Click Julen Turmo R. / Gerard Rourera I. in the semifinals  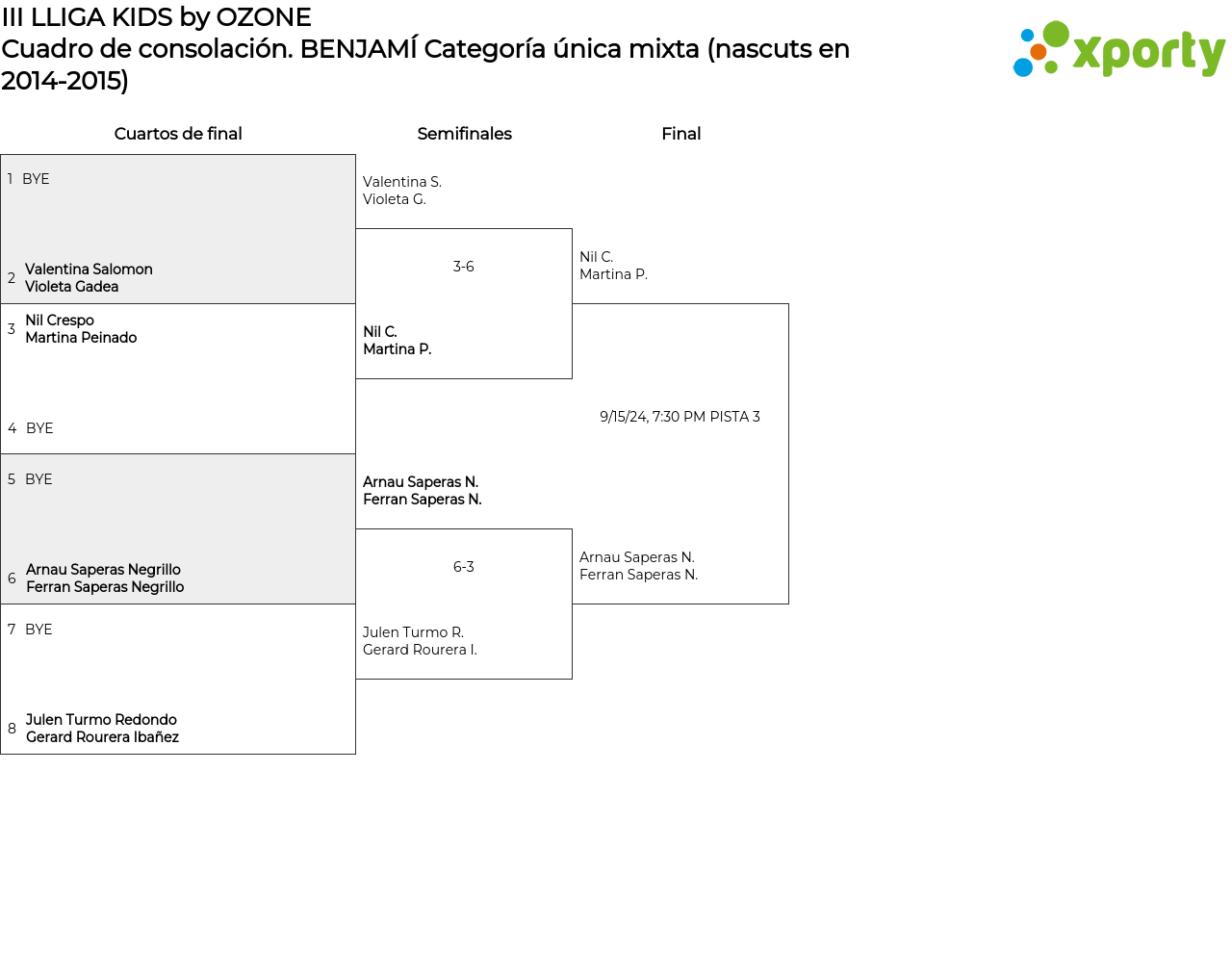click(420, 641)
